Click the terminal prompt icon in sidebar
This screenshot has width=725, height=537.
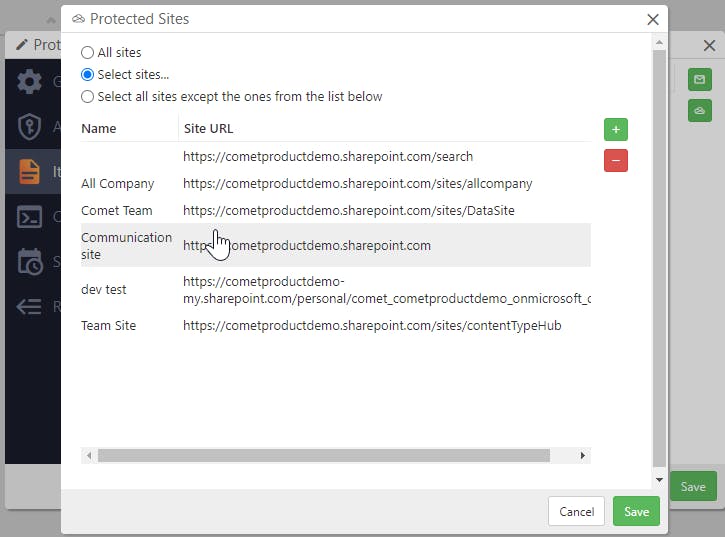[x=31, y=216]
